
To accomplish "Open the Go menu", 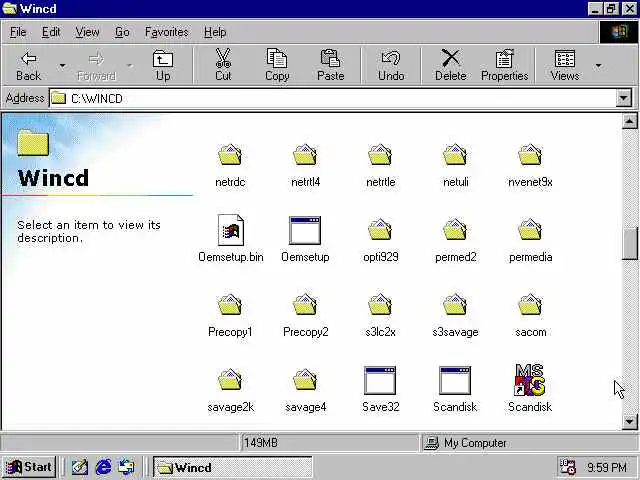I will (x=122, y=32).
